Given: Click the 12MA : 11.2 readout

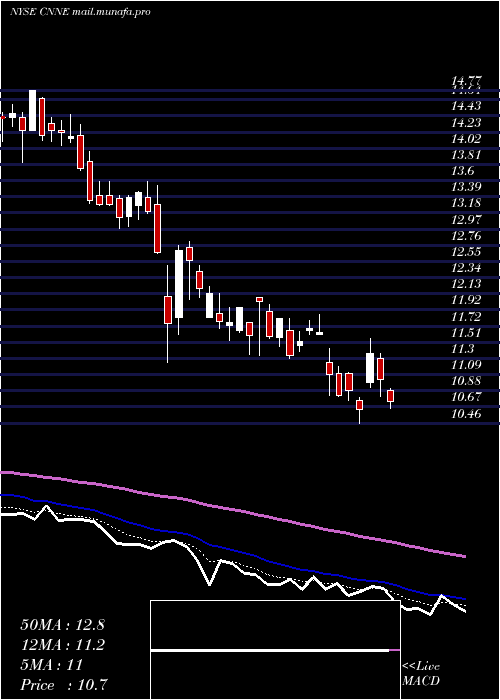Looking at the screenshot, I should tap(62, 645).
